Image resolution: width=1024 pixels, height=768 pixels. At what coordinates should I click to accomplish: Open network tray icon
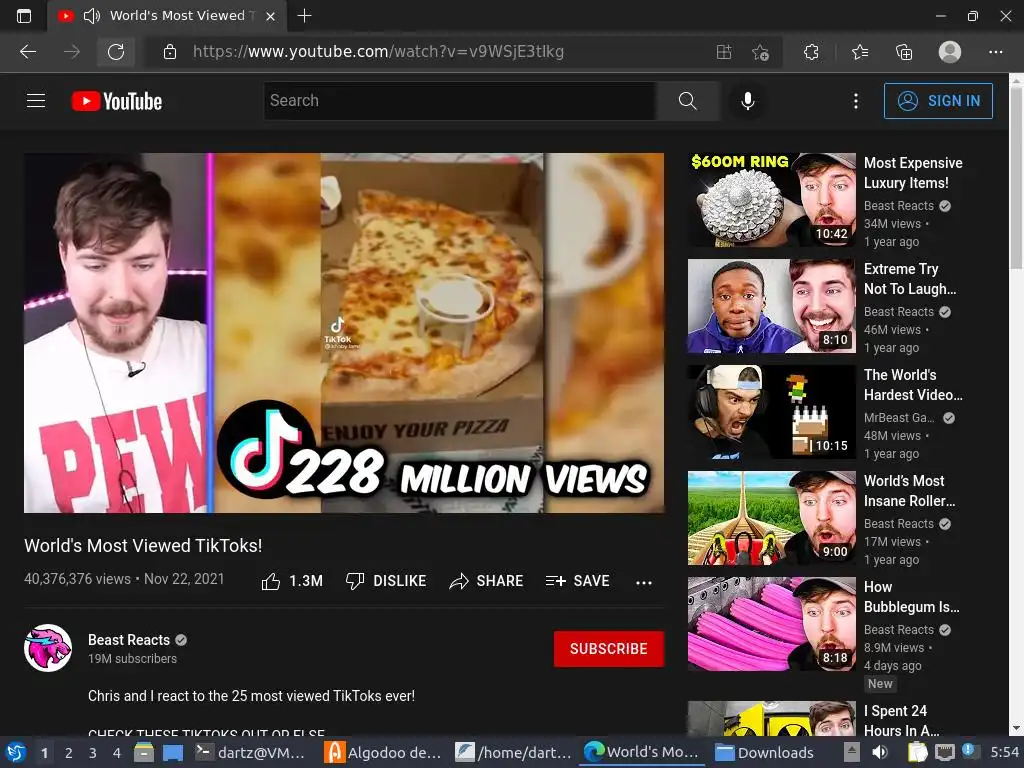tap(944, 752)
